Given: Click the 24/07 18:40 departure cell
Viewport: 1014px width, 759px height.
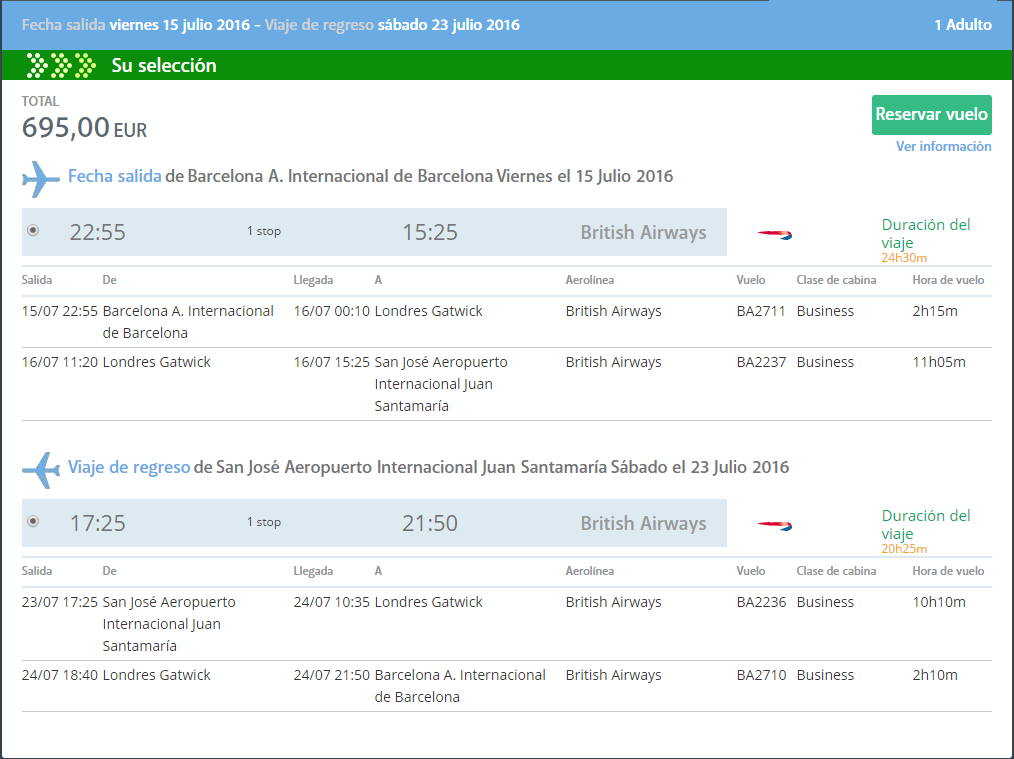Looking at the screenshot, I should (x=59, y=675).
